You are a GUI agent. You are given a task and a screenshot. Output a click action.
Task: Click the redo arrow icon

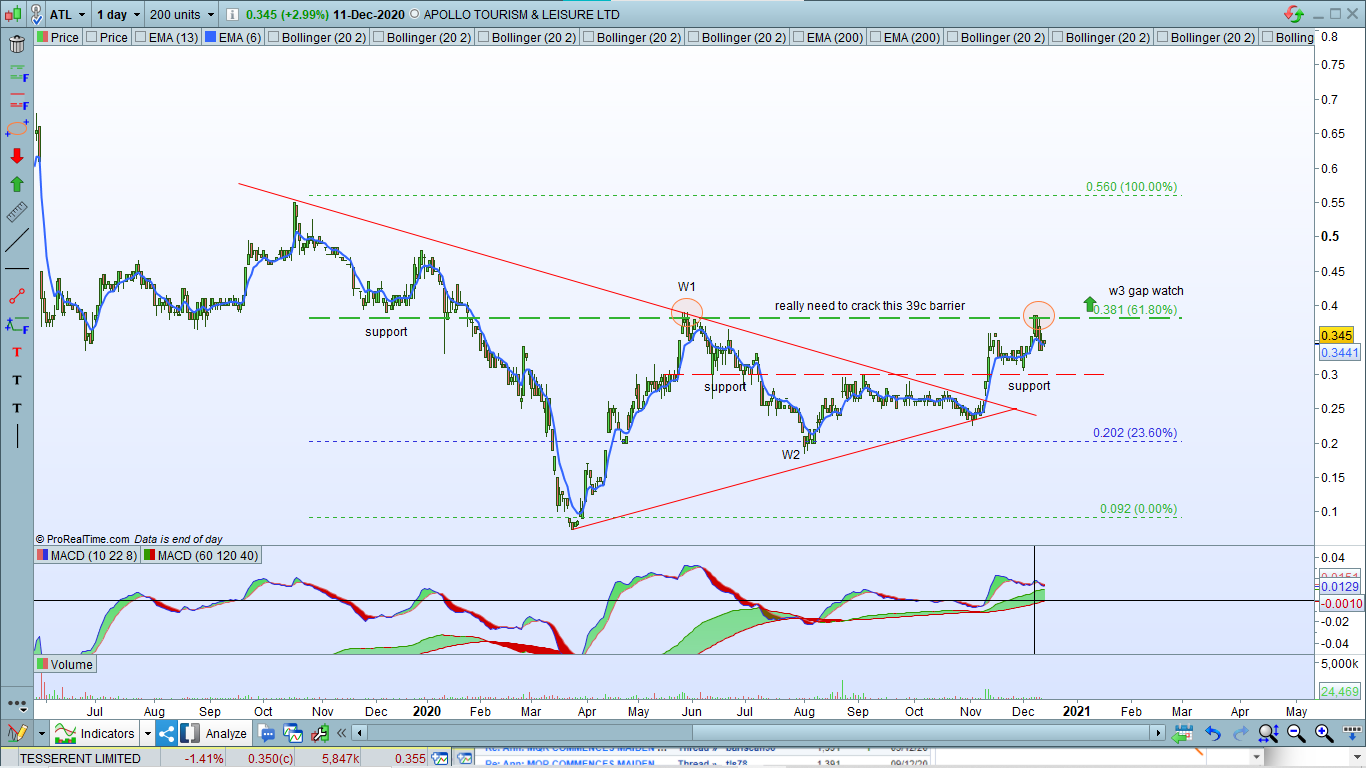click(x=1240, y=733)
